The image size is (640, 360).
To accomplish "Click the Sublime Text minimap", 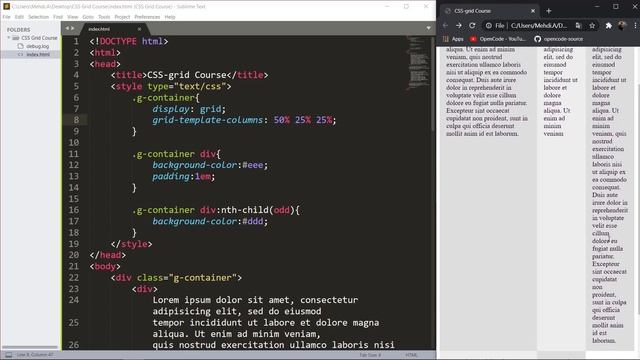I will tap(418, 63).
